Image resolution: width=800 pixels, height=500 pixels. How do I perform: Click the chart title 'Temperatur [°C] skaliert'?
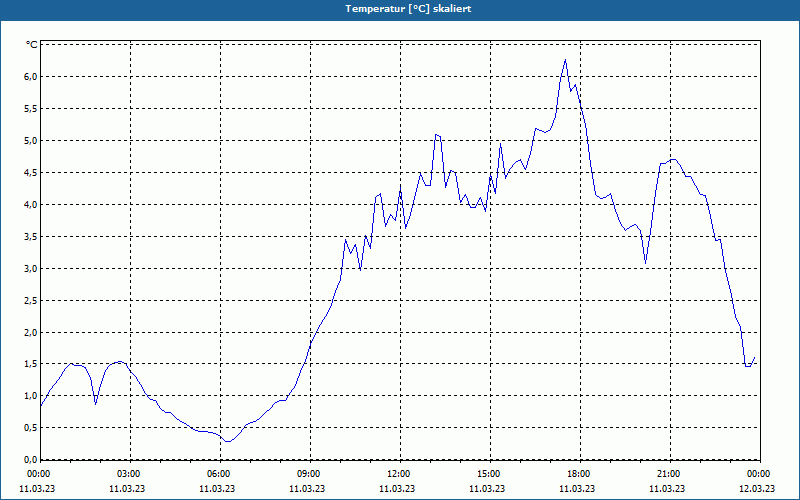click(408, 9)
